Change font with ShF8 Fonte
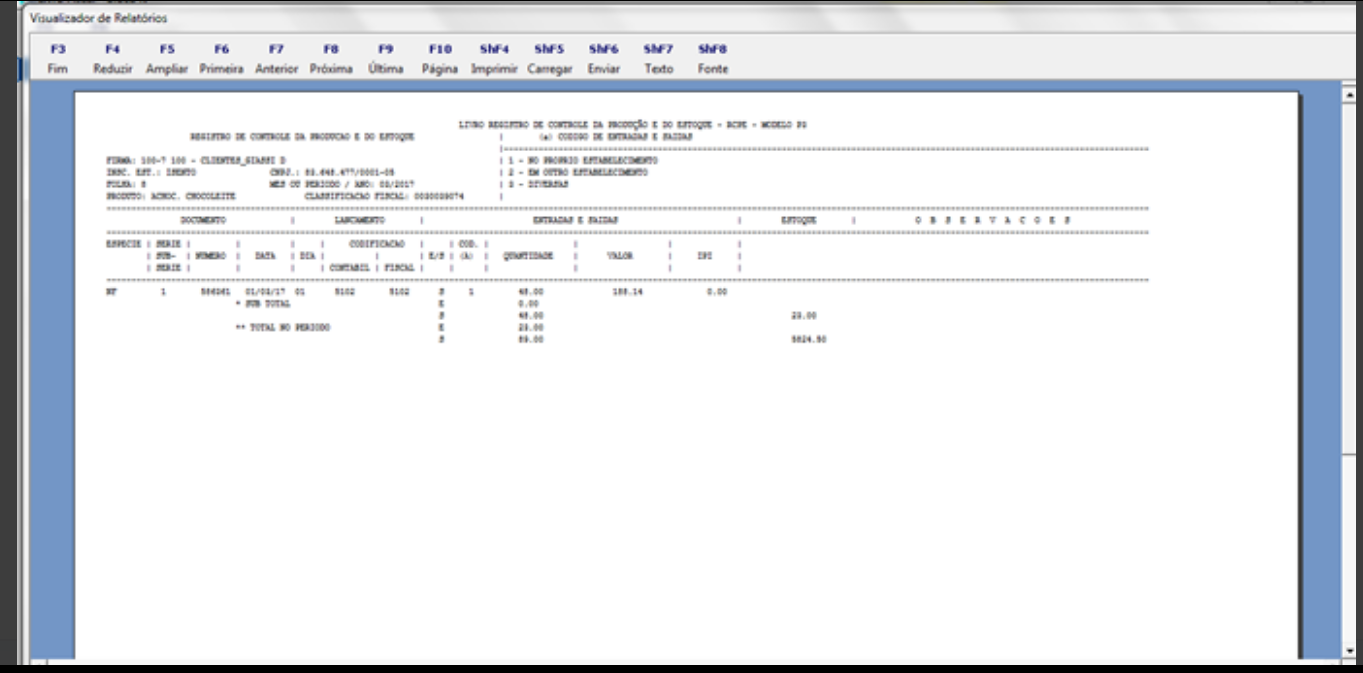The width and height of the screenshot is (1363, 673). point(713,59)
